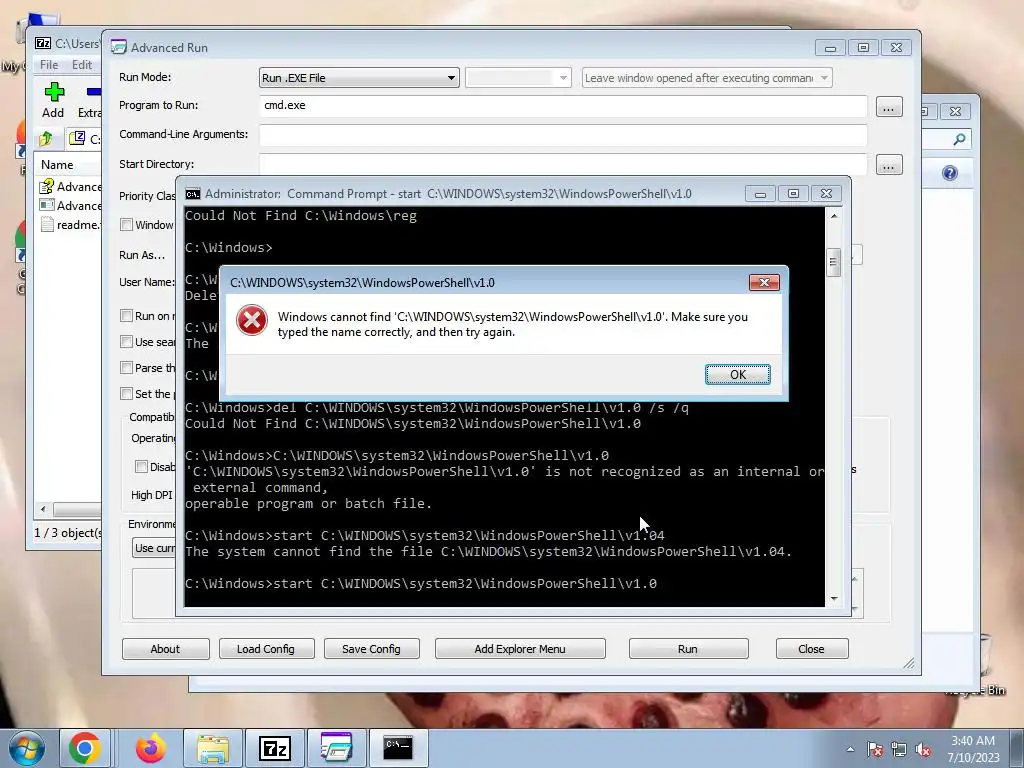
Task: Open File Explorer from taskbar
Action: tap(213, 748)
